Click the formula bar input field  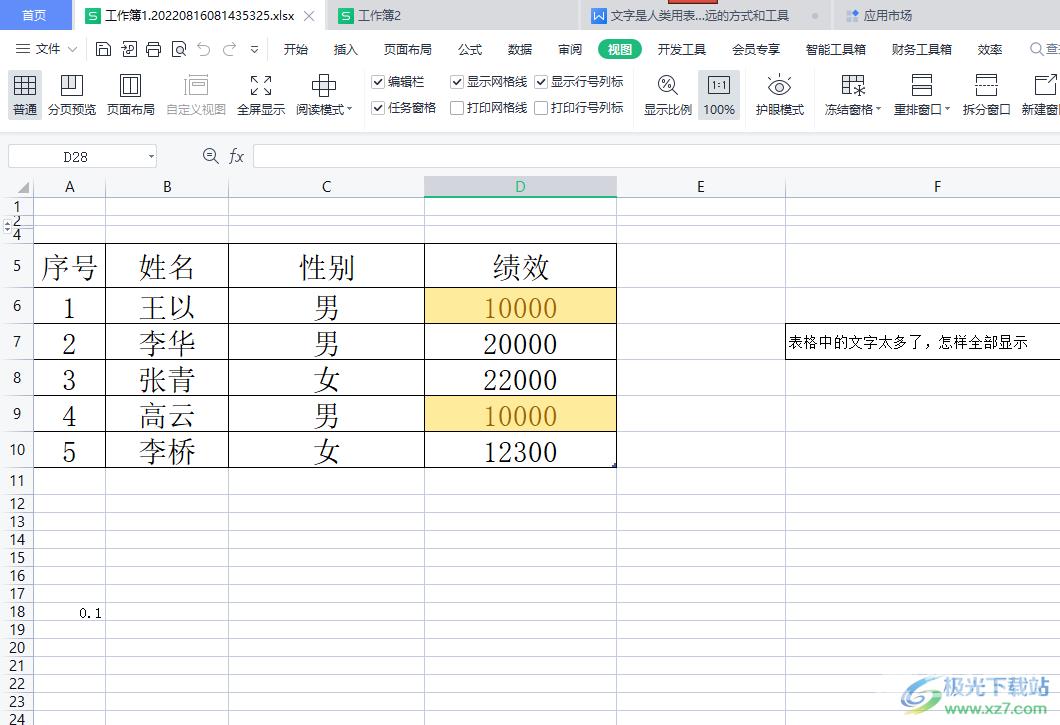(x=656, y=156)
